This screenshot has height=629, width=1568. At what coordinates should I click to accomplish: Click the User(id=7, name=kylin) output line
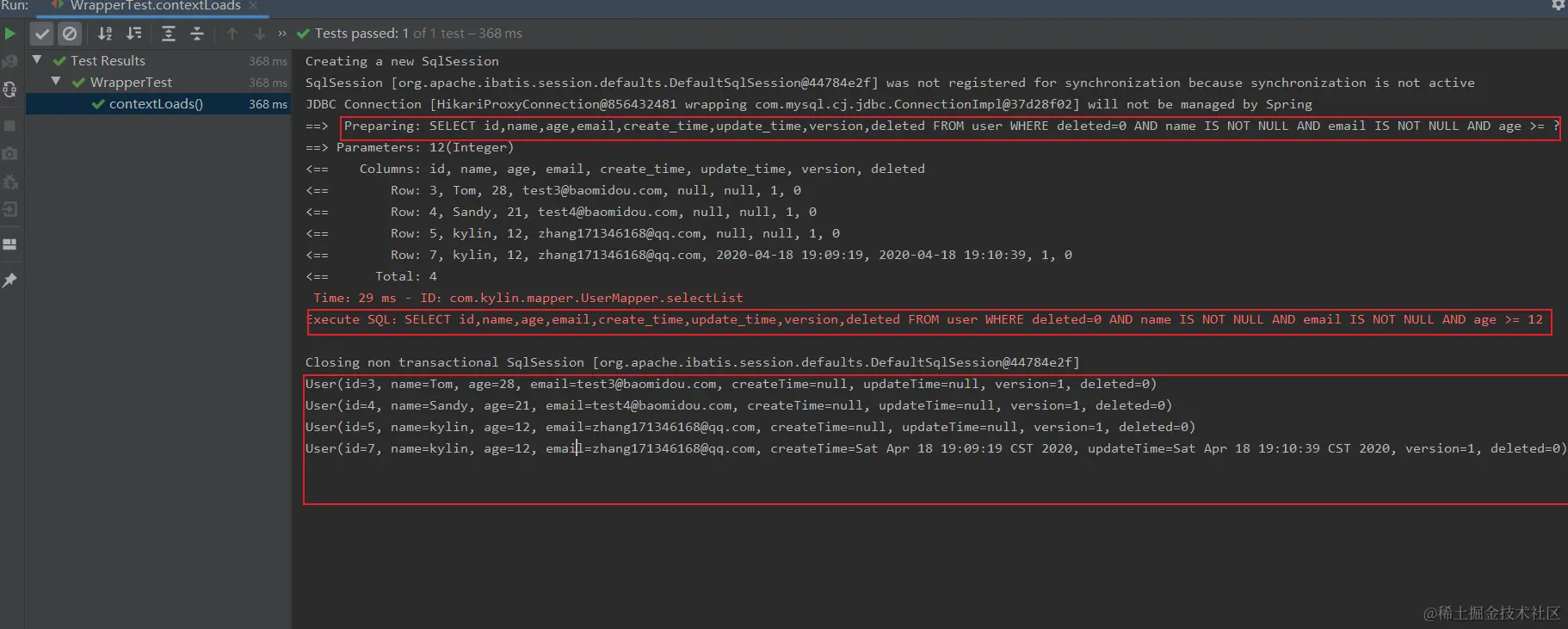coord(935,448)
